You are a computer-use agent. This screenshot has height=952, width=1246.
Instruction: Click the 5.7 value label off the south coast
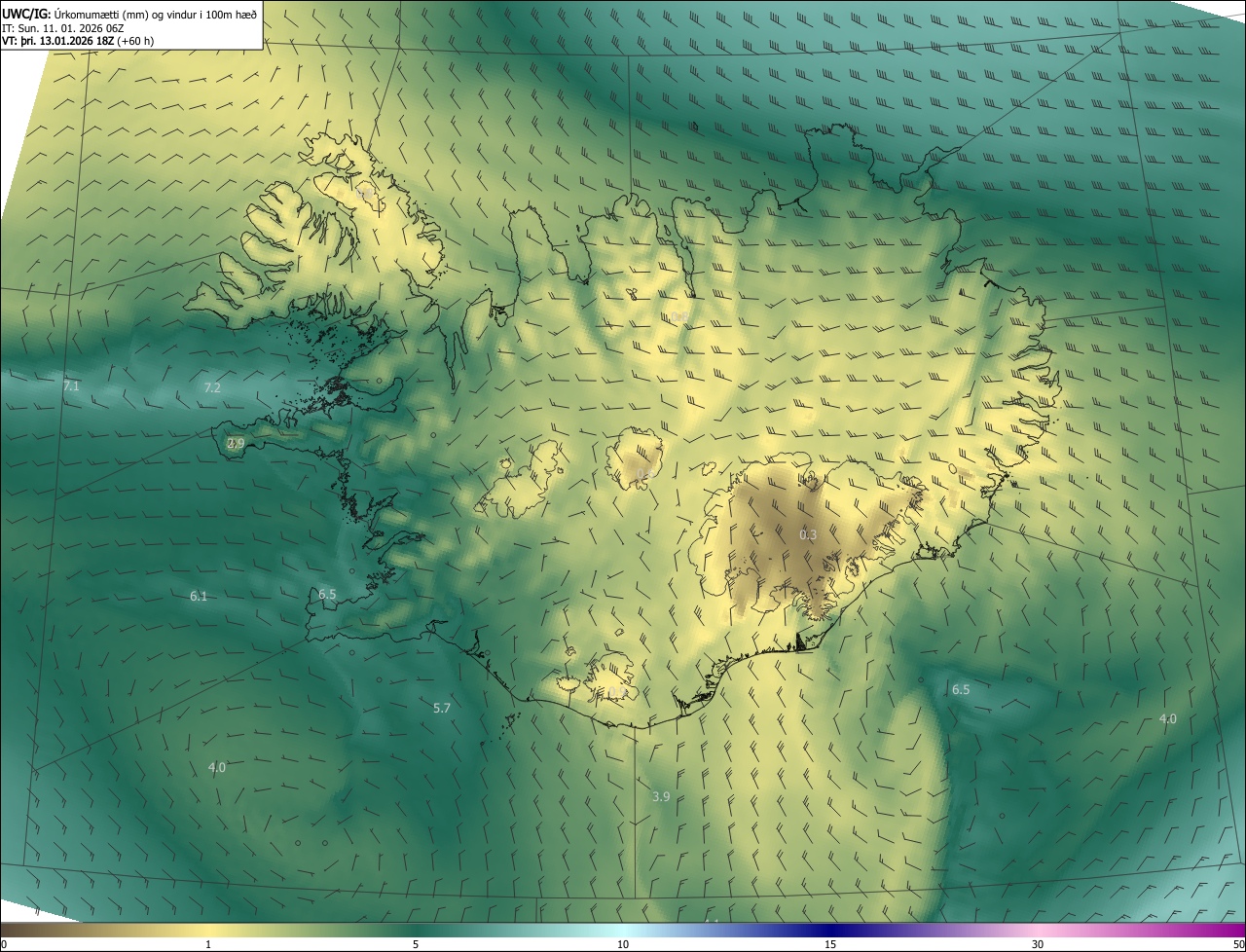coord(442,708)
